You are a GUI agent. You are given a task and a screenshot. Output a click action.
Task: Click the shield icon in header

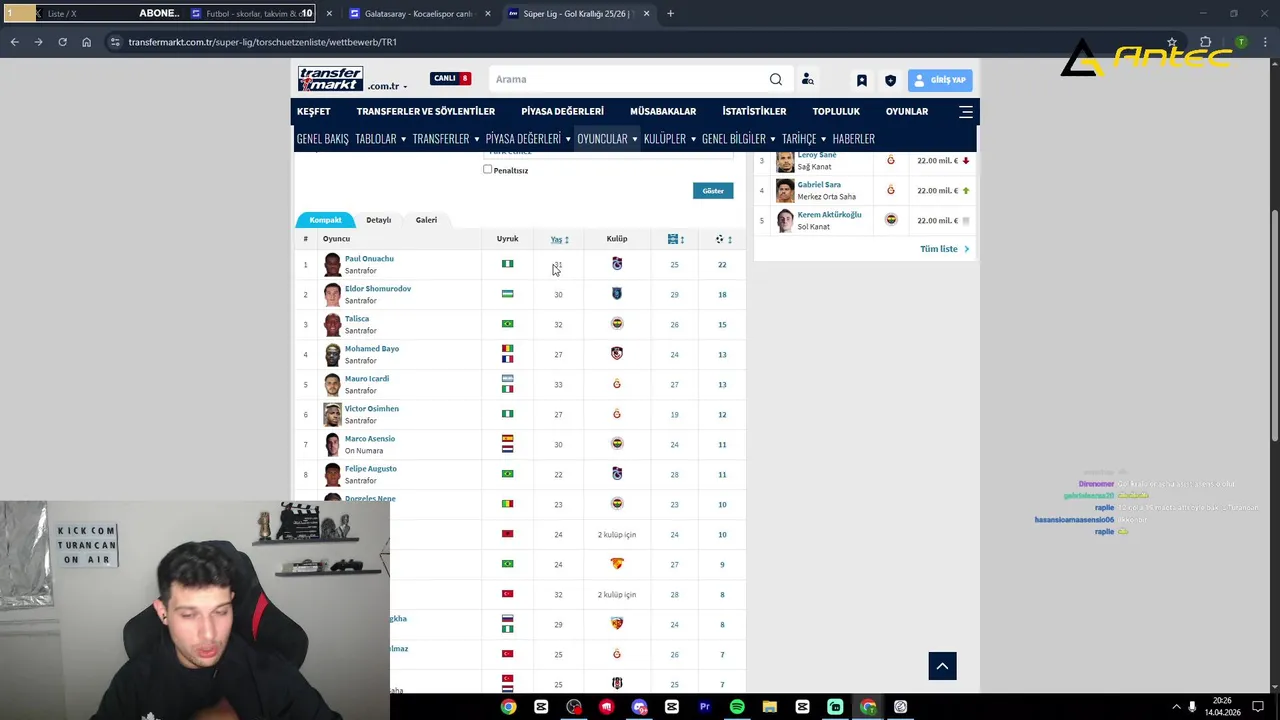point(890,80)
